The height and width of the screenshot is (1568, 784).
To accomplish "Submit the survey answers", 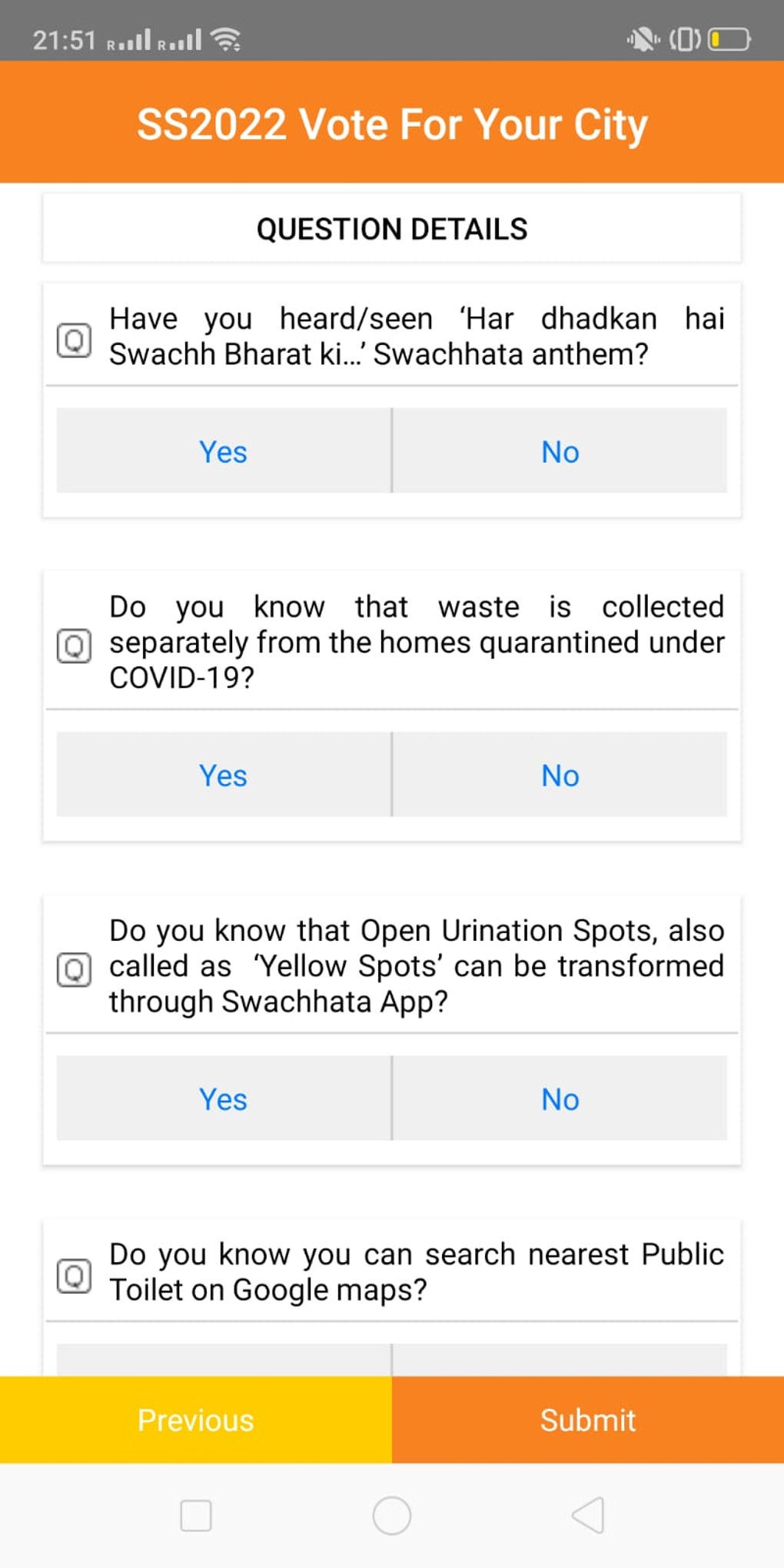I will [x=588, y=1420].
